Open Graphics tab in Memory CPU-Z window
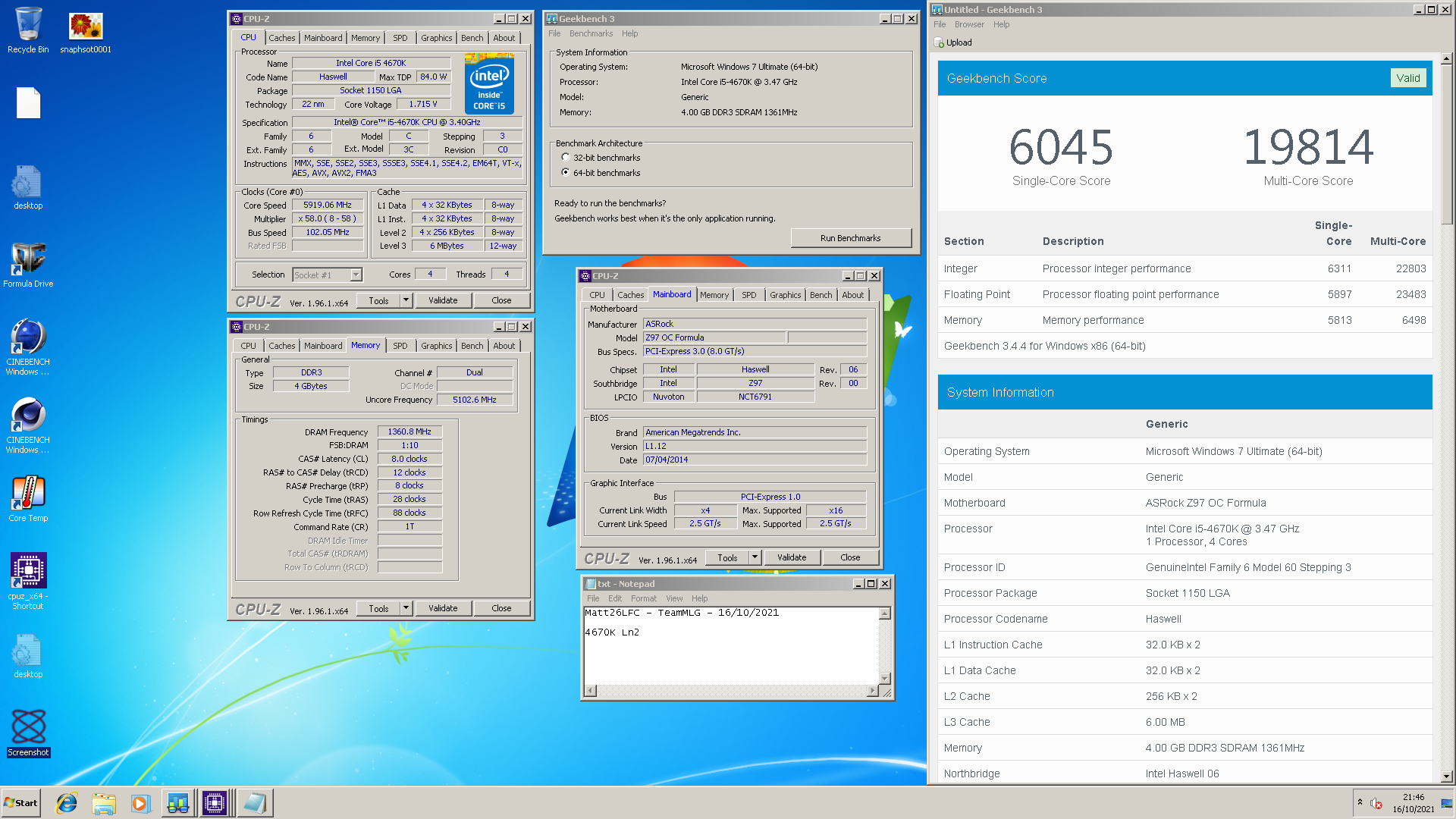The width and height of the screenshot is (1456, 819). [437, 346]
